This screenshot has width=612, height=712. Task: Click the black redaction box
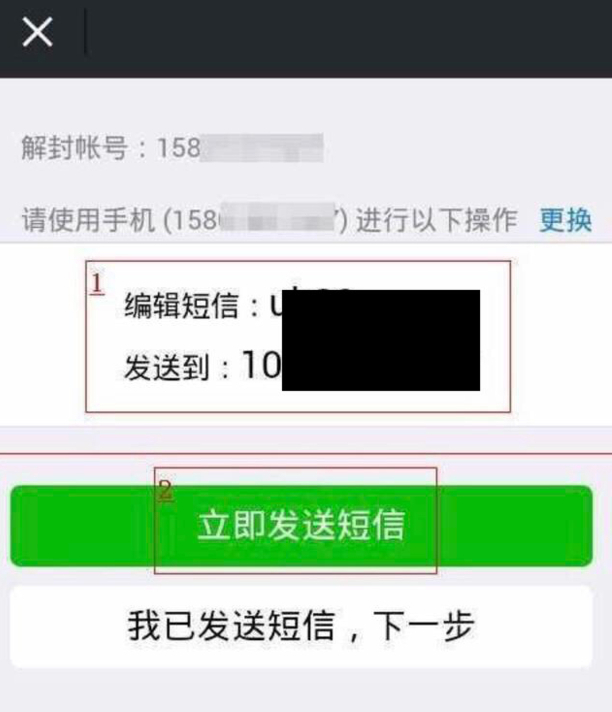pyautogui.click(x=381, y=340)
